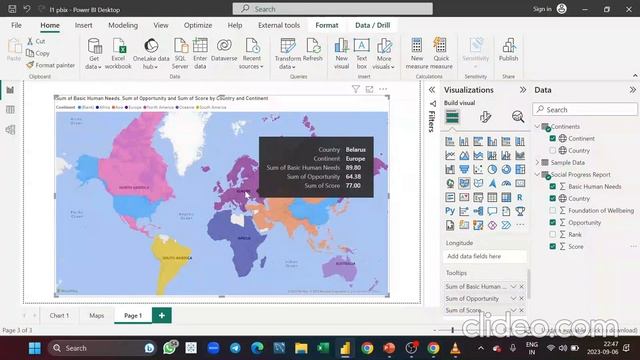Collapse the Data pane
Image resolution: width=640 pixels, height=360 pixels.
pos(632,90)
